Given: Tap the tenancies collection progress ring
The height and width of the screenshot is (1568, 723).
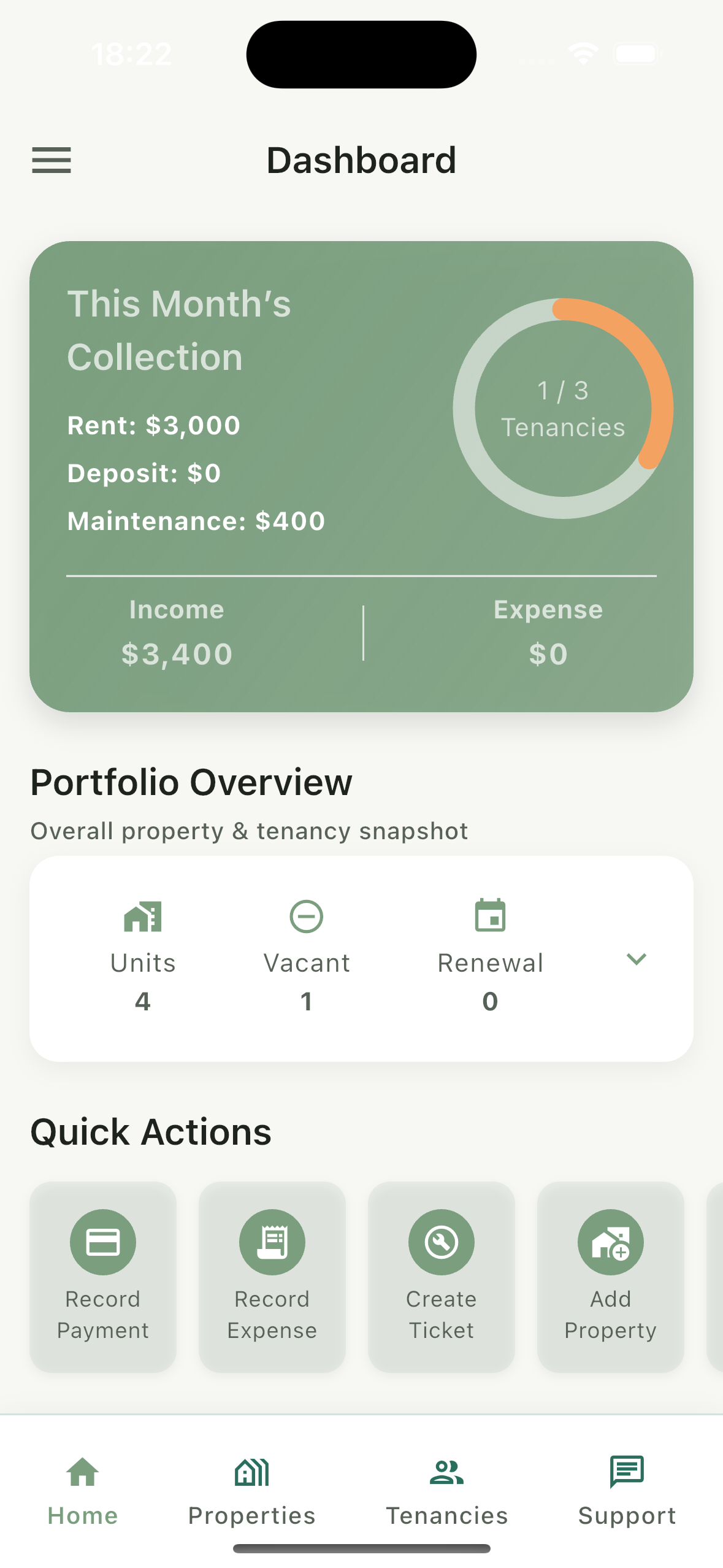Looking at the screenshot, I should pos(563,409).
